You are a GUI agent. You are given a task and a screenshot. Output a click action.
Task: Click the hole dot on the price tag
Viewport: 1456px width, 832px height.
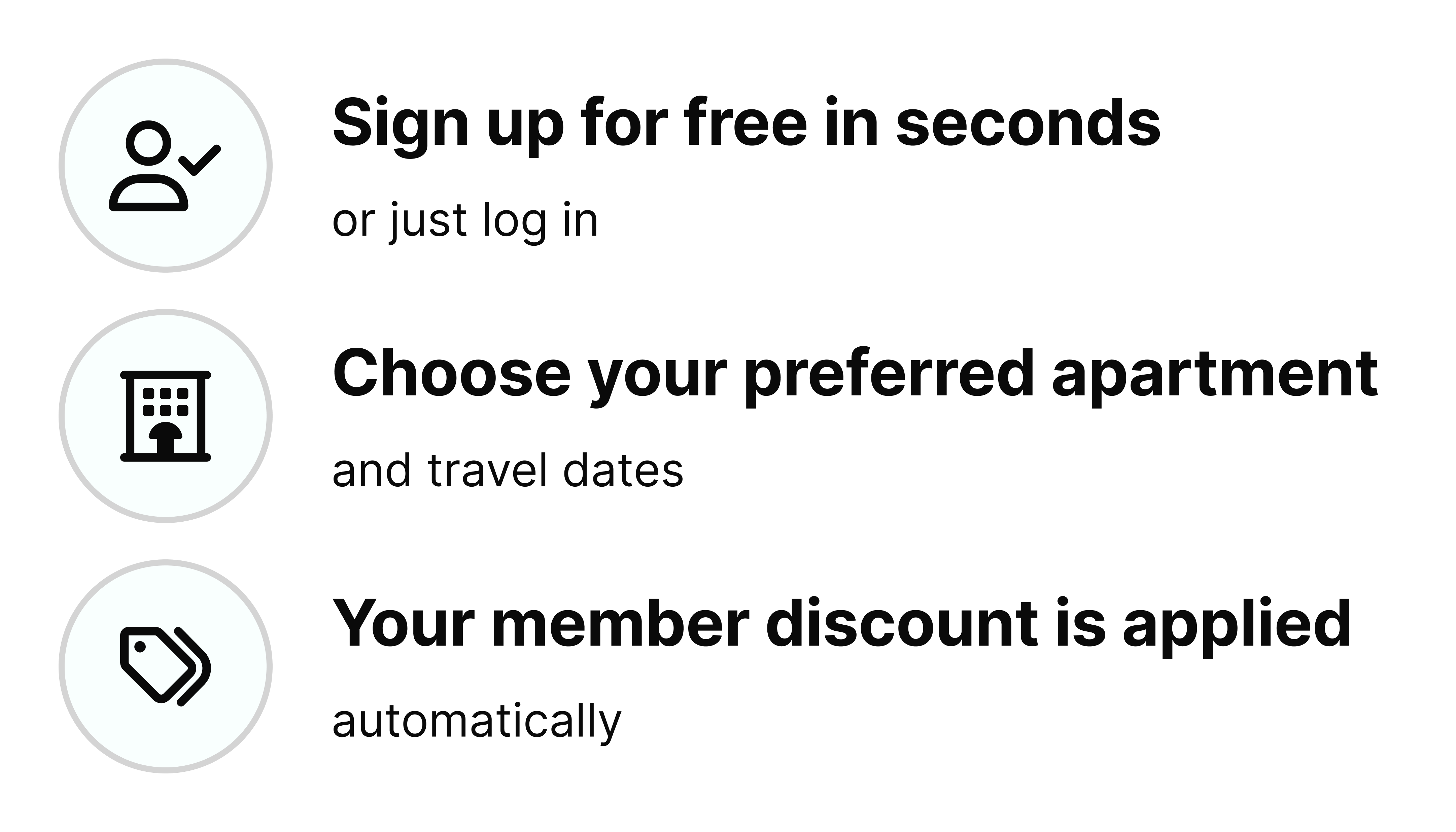pyautogui.click(x=139, y=646)
